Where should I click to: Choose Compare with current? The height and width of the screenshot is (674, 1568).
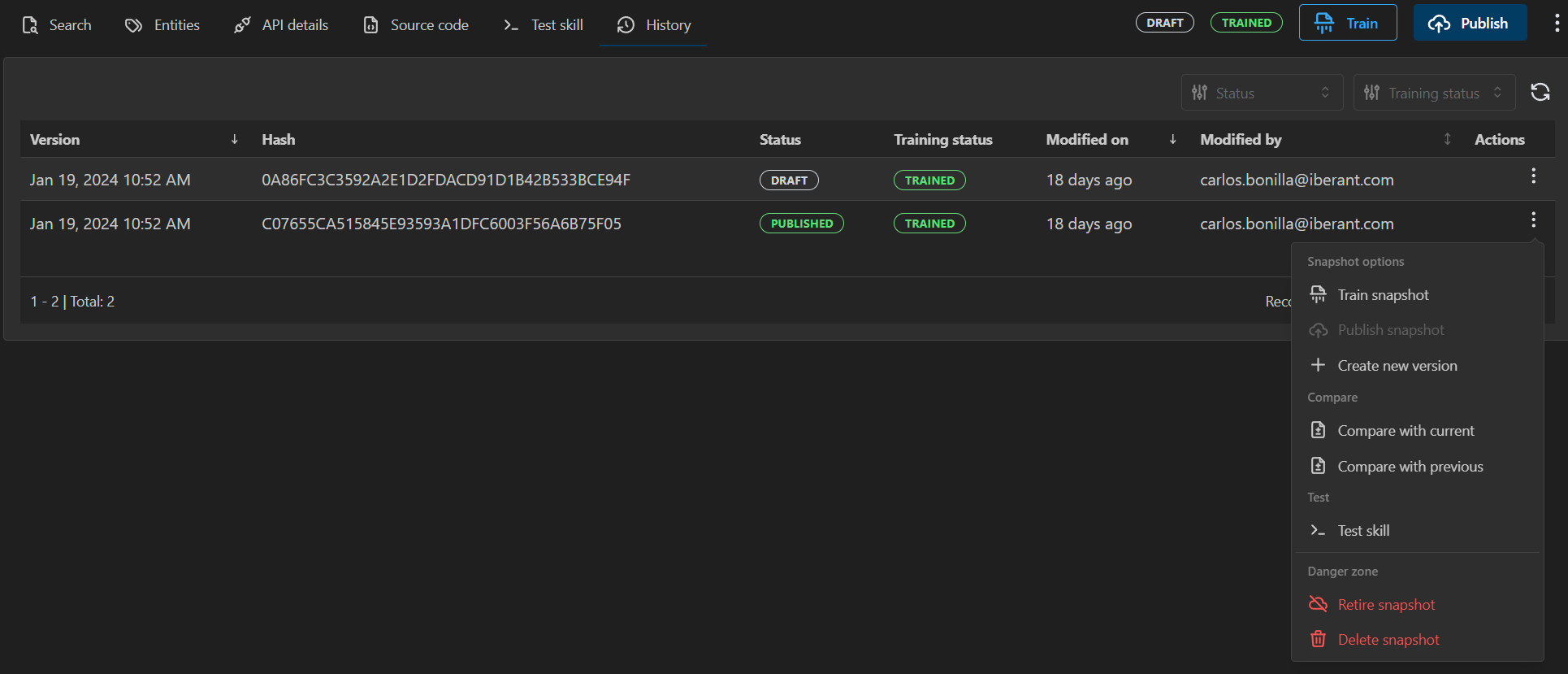point(1417,431)
